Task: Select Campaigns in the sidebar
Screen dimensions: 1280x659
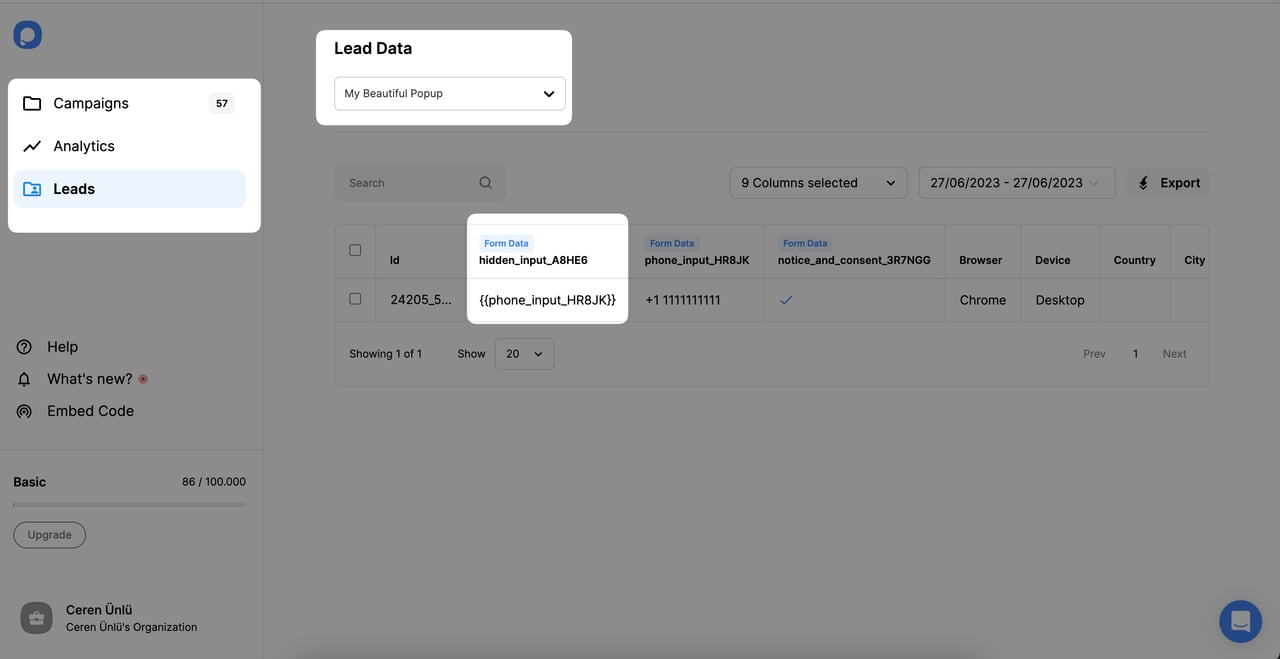Action: 91,102
